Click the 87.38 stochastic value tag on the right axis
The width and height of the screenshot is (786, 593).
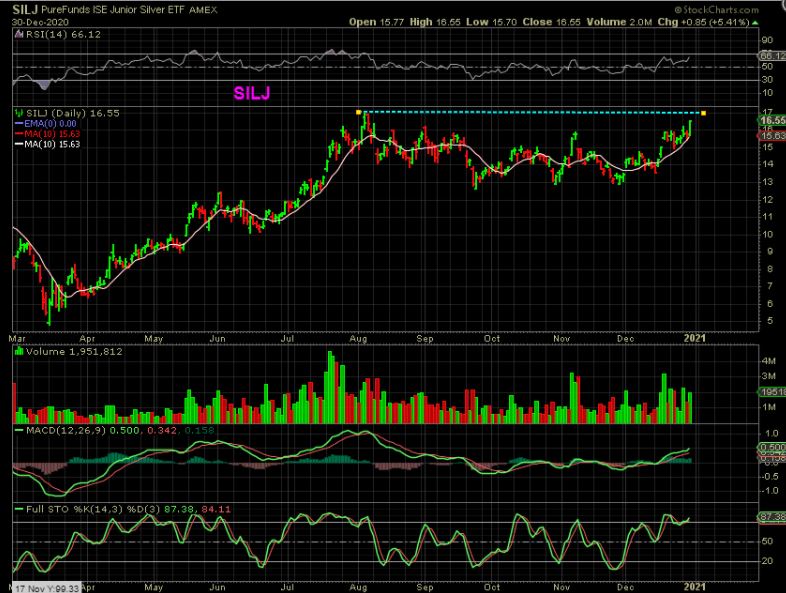pyautogui.click(x=772, y=517)
